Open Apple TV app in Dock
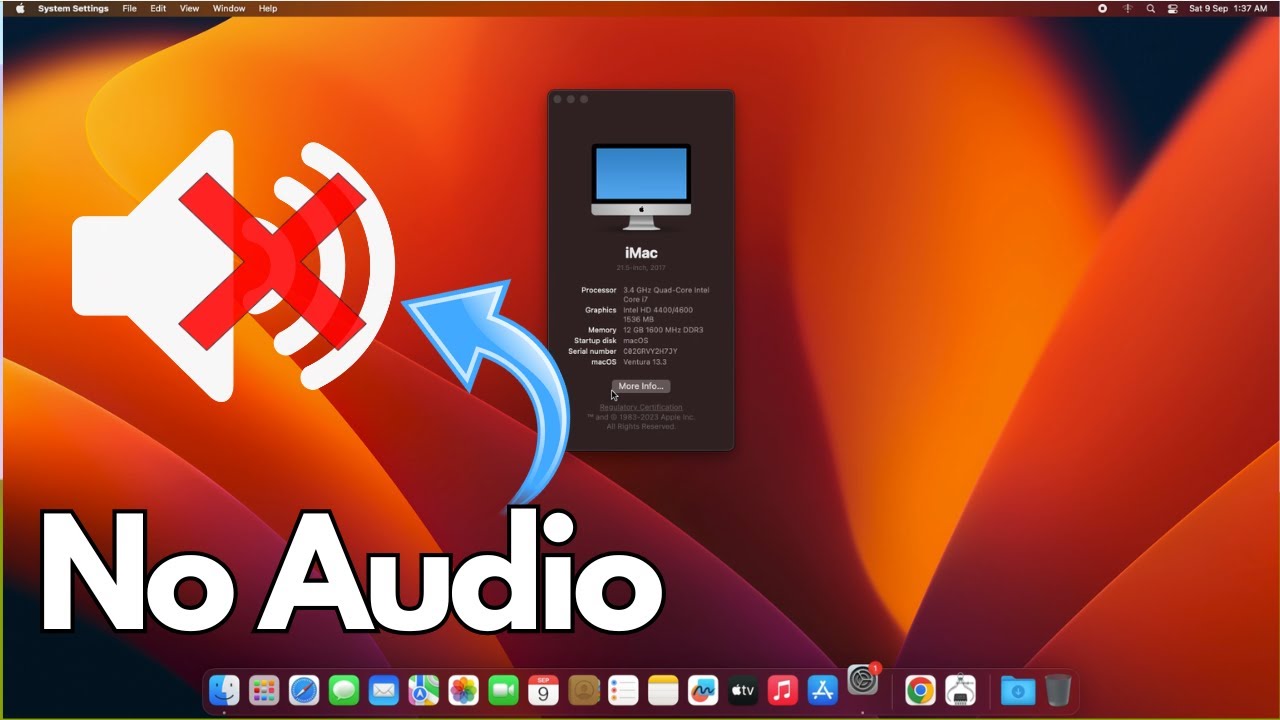The height and width of the screenshot is (720, 1280). 743,690
